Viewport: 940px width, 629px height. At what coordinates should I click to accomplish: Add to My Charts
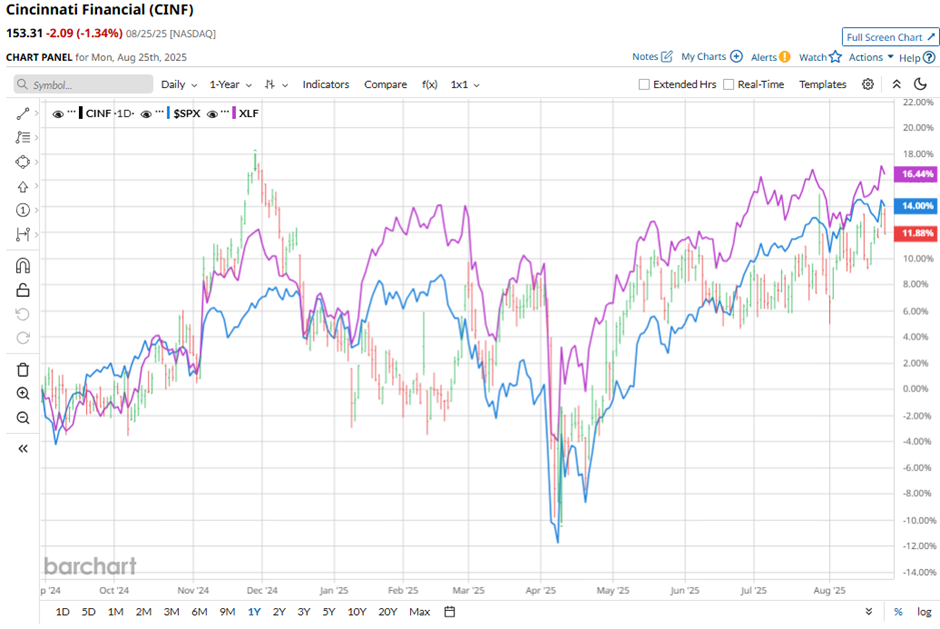click(x=712, y=56)
